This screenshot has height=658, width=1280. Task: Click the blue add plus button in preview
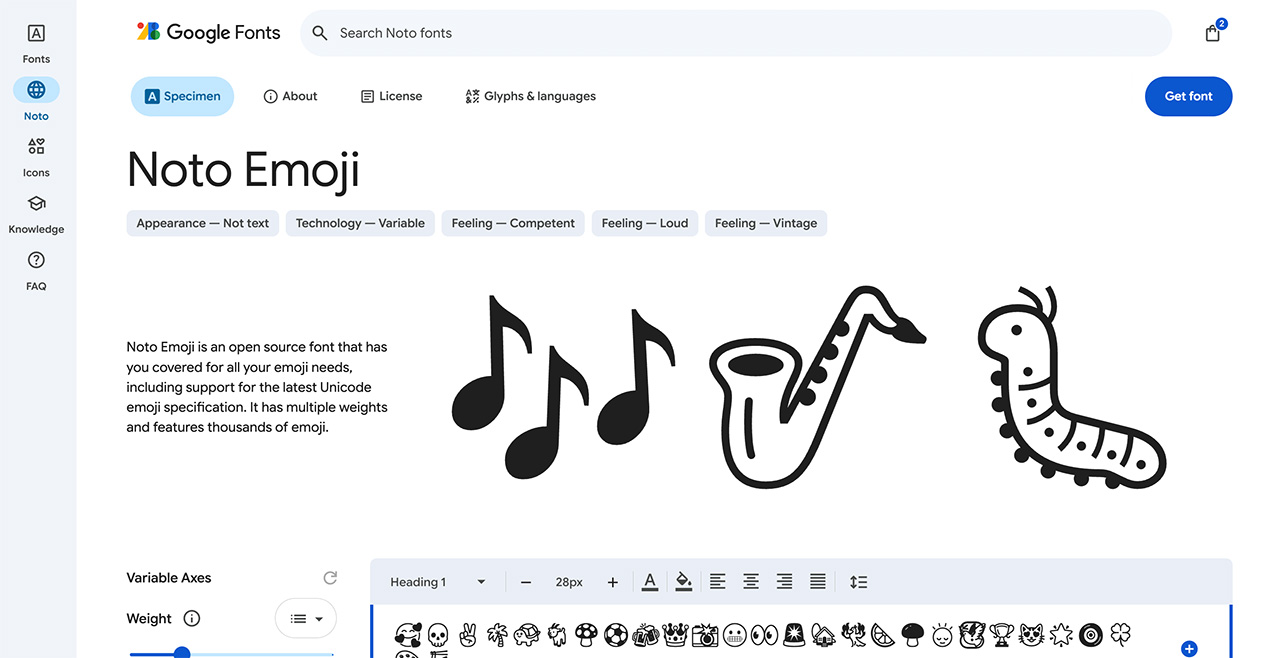pyautogui.click(x=1189, y=649)
